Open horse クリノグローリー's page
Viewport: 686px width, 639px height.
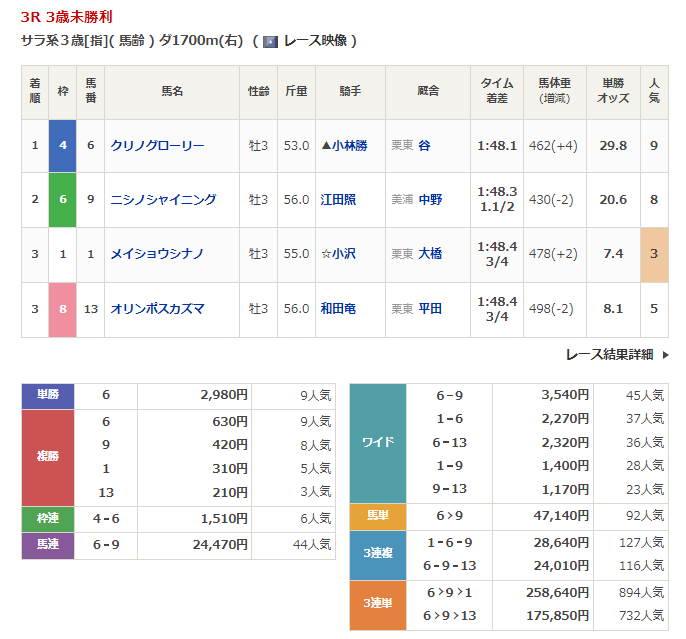pyautogui.click(x=158, y=146)
